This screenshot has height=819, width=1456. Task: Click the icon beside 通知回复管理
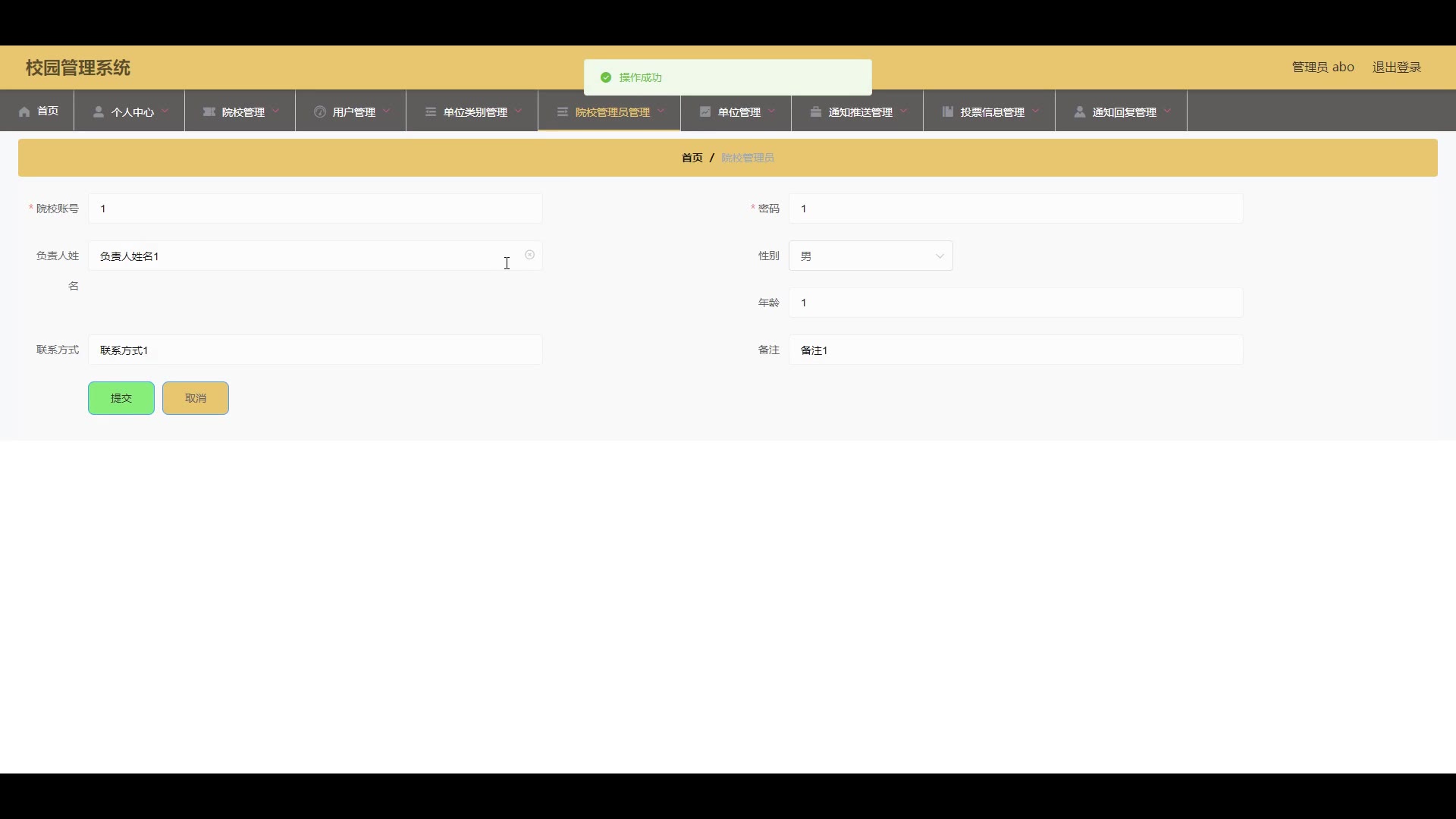pyautogui.click(x=1080, y=111)
